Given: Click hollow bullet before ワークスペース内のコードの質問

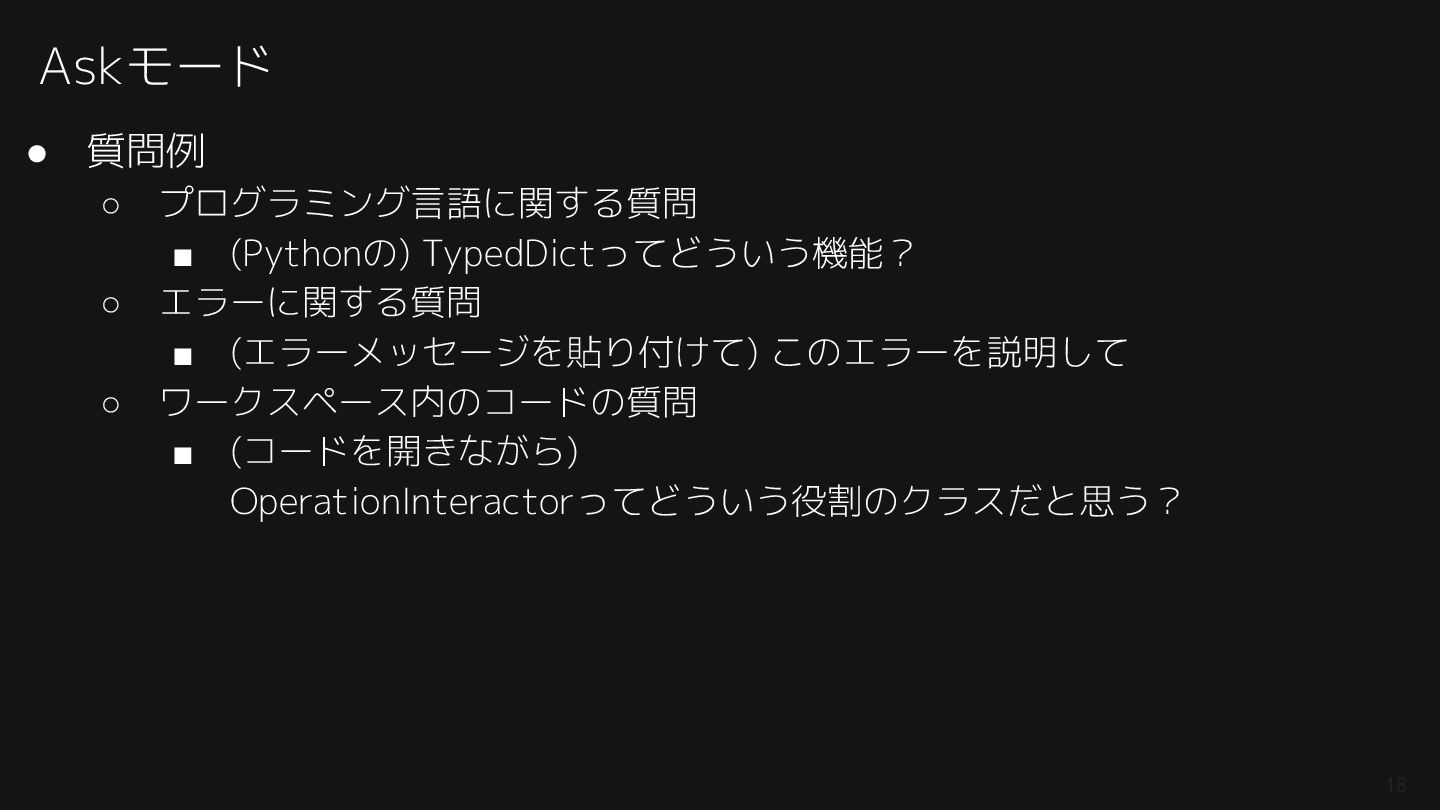Looking at the screenshot, I should point(111,404).
